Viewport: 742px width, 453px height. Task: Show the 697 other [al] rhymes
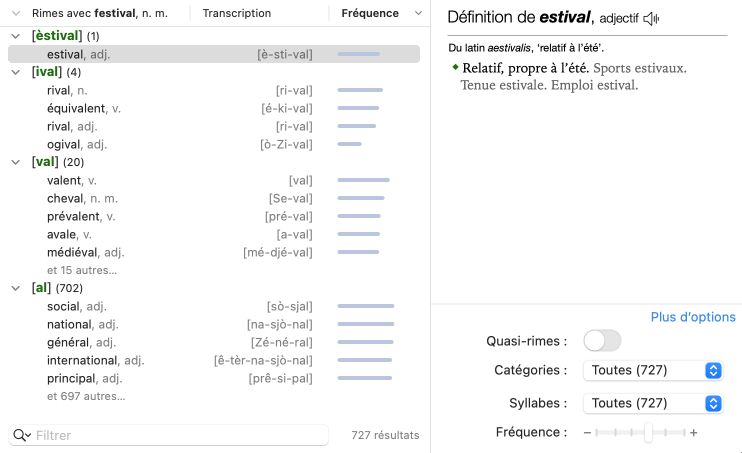click(86, 396)
